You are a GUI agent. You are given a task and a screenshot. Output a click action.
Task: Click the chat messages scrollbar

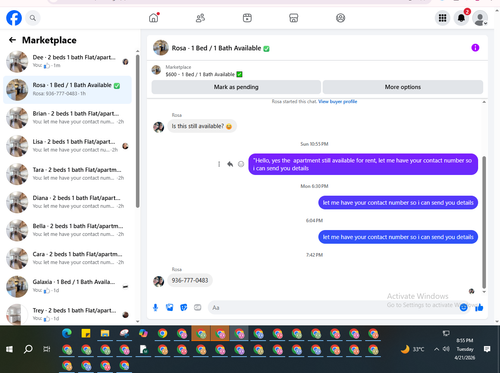tap(484, 222)
